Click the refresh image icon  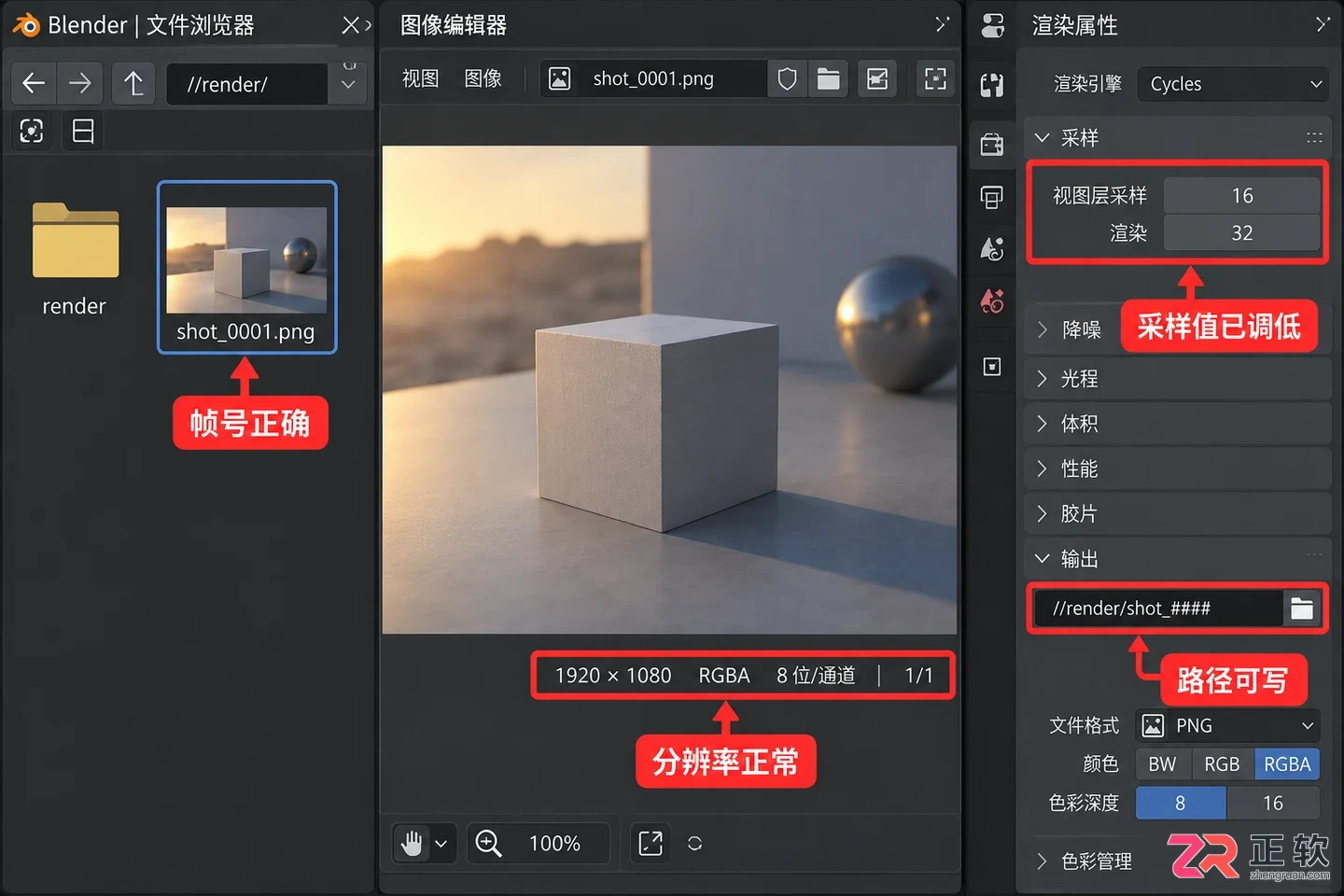(x=694, y=844)
